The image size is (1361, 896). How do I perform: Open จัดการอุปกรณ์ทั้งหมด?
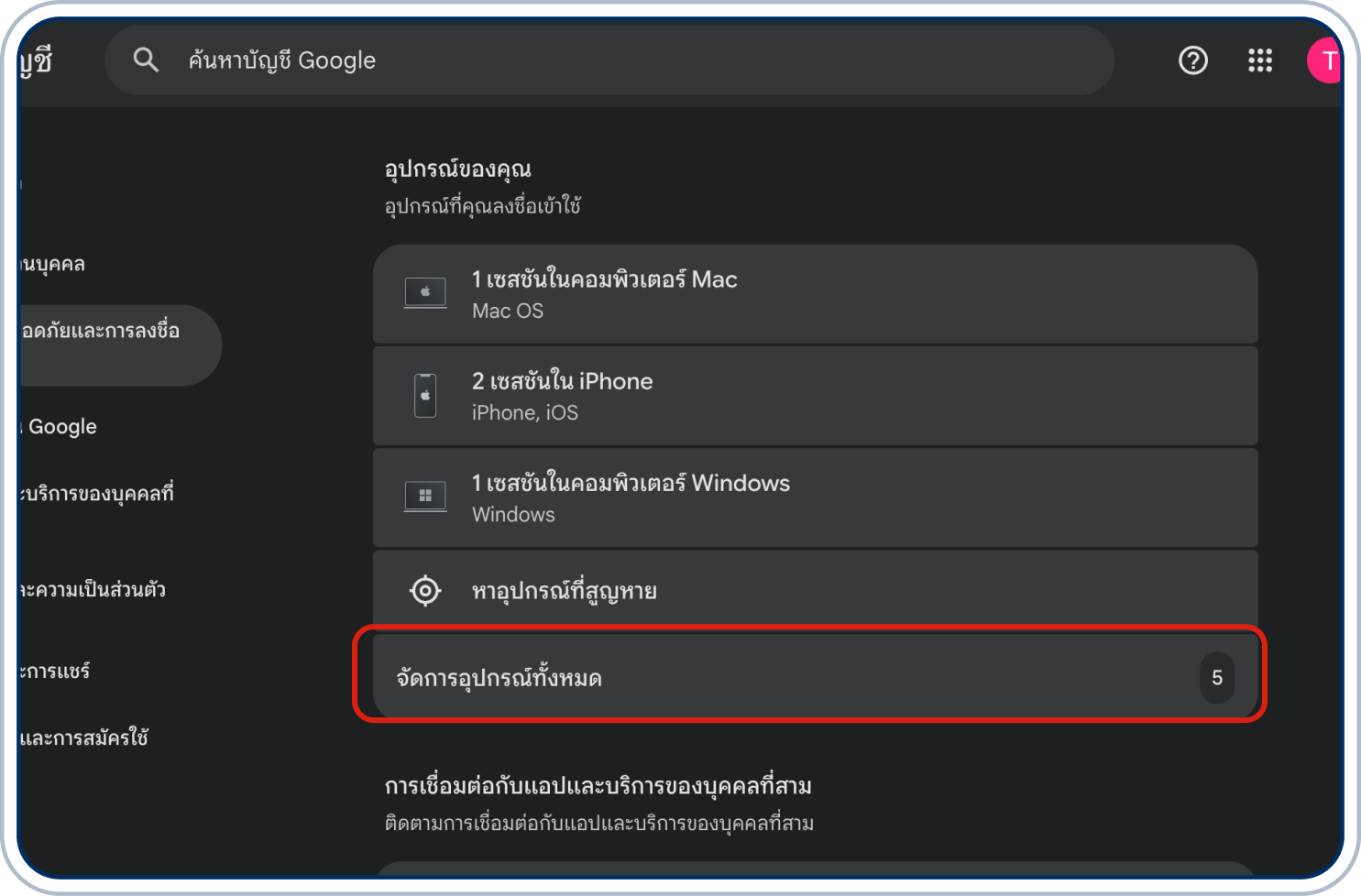815,678
